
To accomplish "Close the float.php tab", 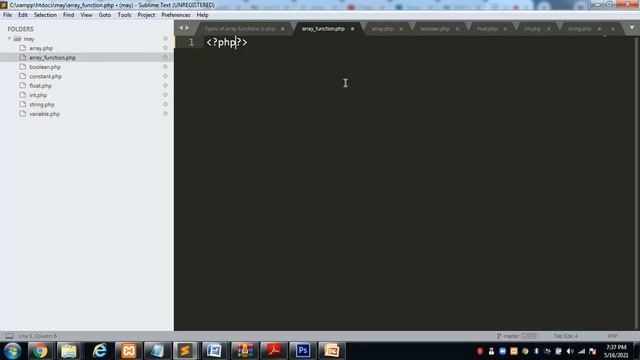I will [505, 29].
